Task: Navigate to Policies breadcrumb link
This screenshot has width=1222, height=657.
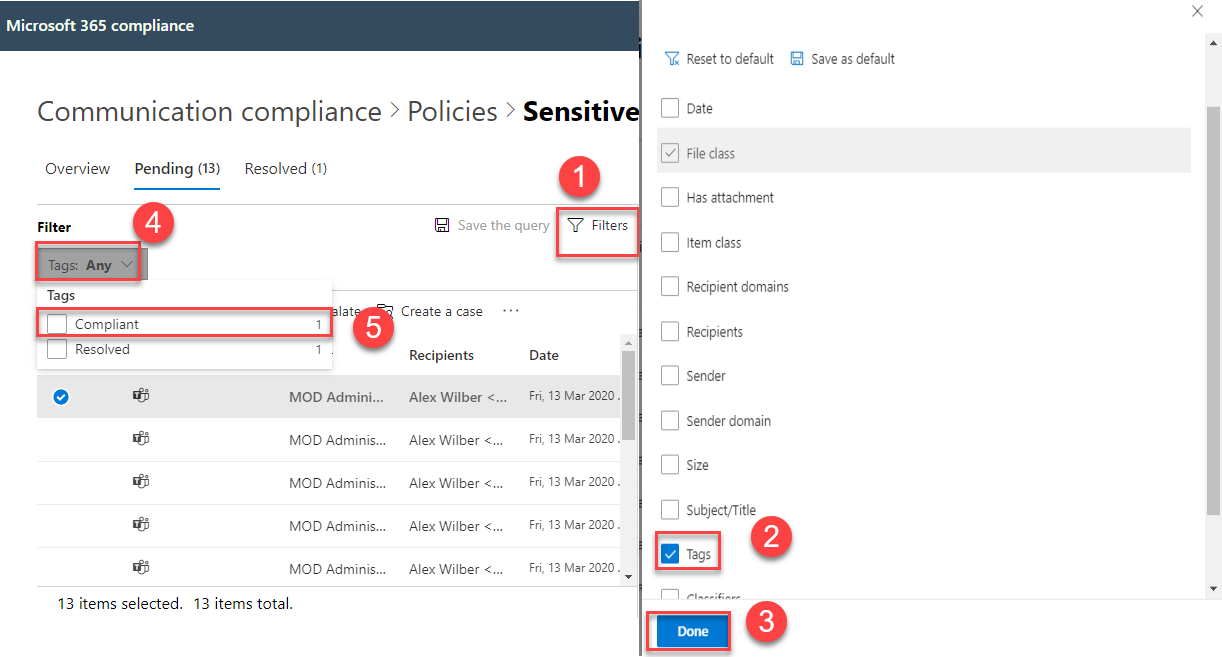Action: [x=452, y=111]
